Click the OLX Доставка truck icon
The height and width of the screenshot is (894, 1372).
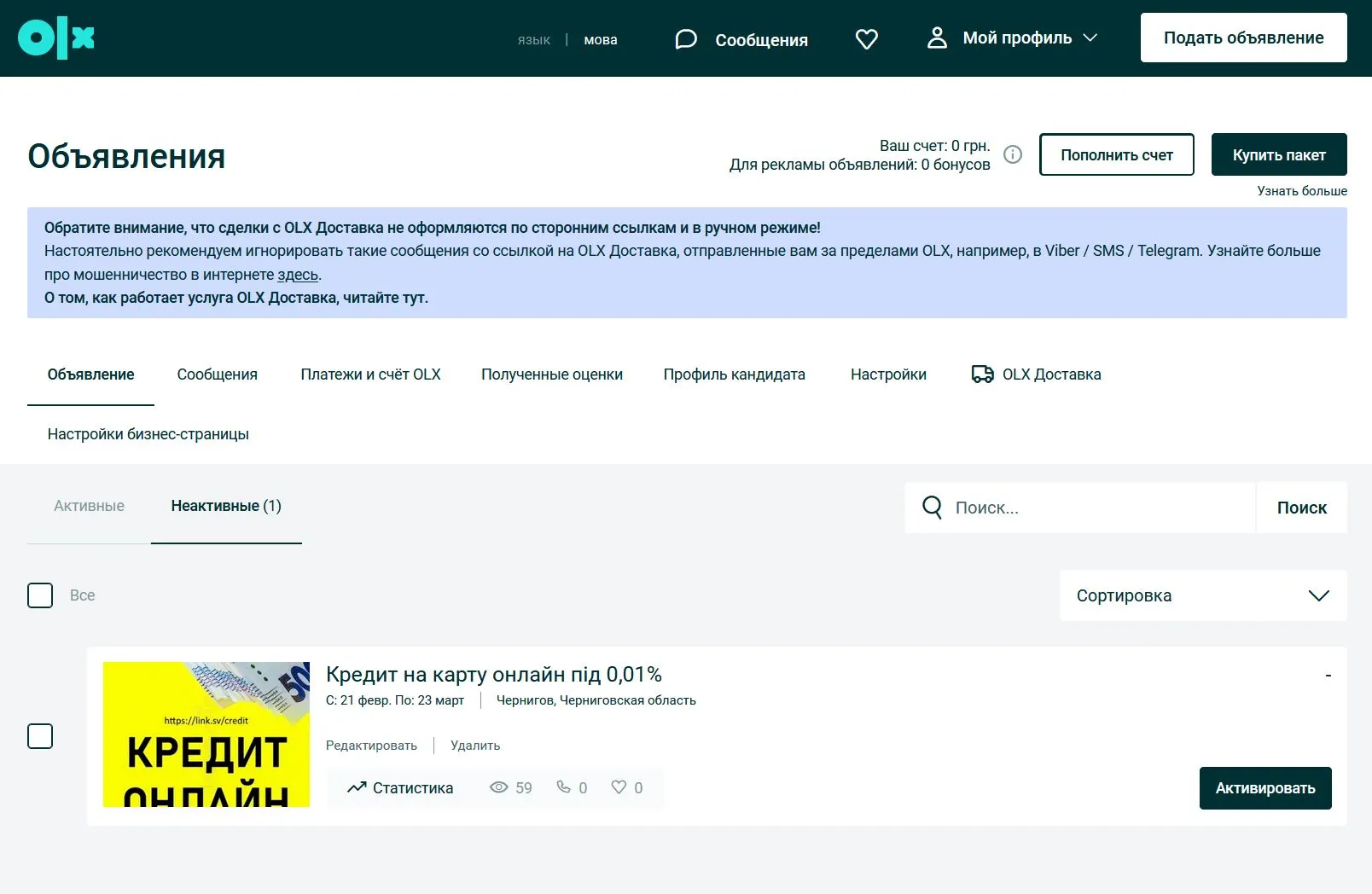[x=982, y=374]
